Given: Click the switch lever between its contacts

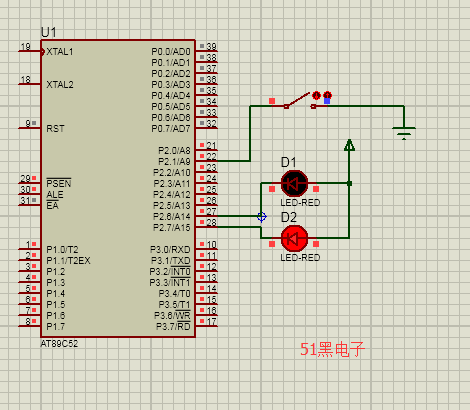Looking at the screenshot, I should pyautogui.click(x=299, y=99).
